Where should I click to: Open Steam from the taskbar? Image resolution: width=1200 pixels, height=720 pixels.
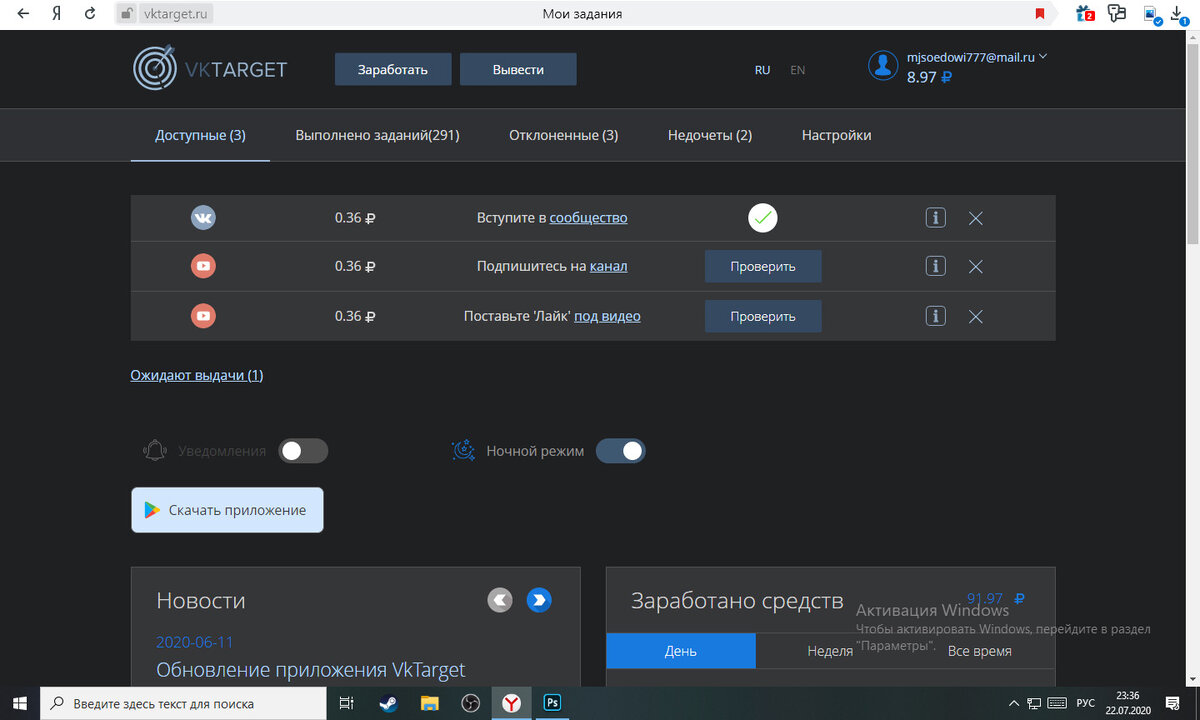coord(387,703)
